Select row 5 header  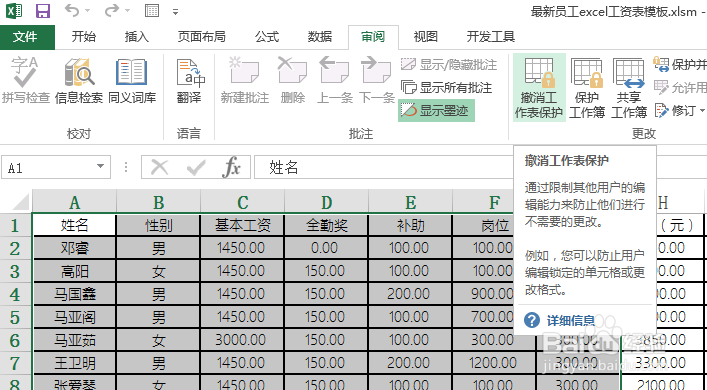(15, 317)
